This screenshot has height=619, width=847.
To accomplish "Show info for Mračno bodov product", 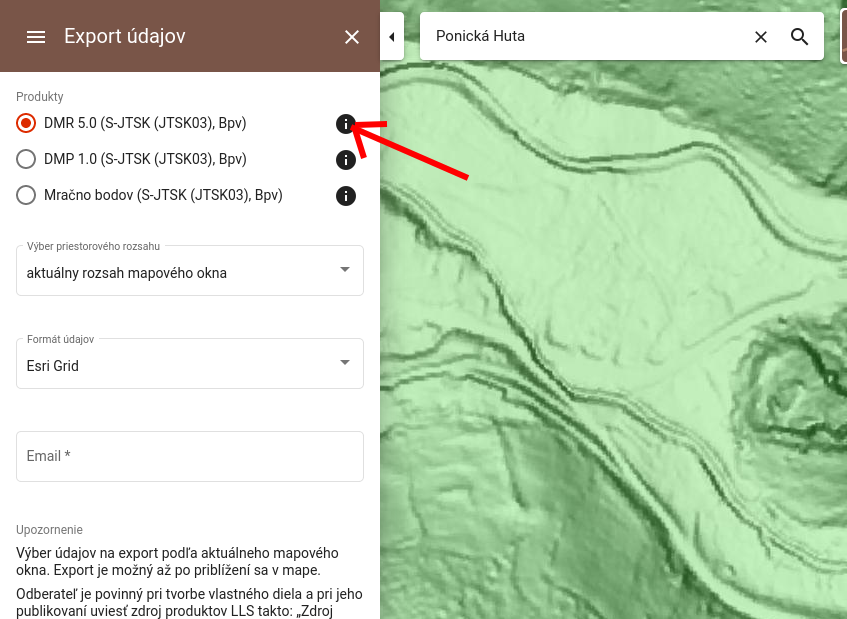I will coord(346,196).
